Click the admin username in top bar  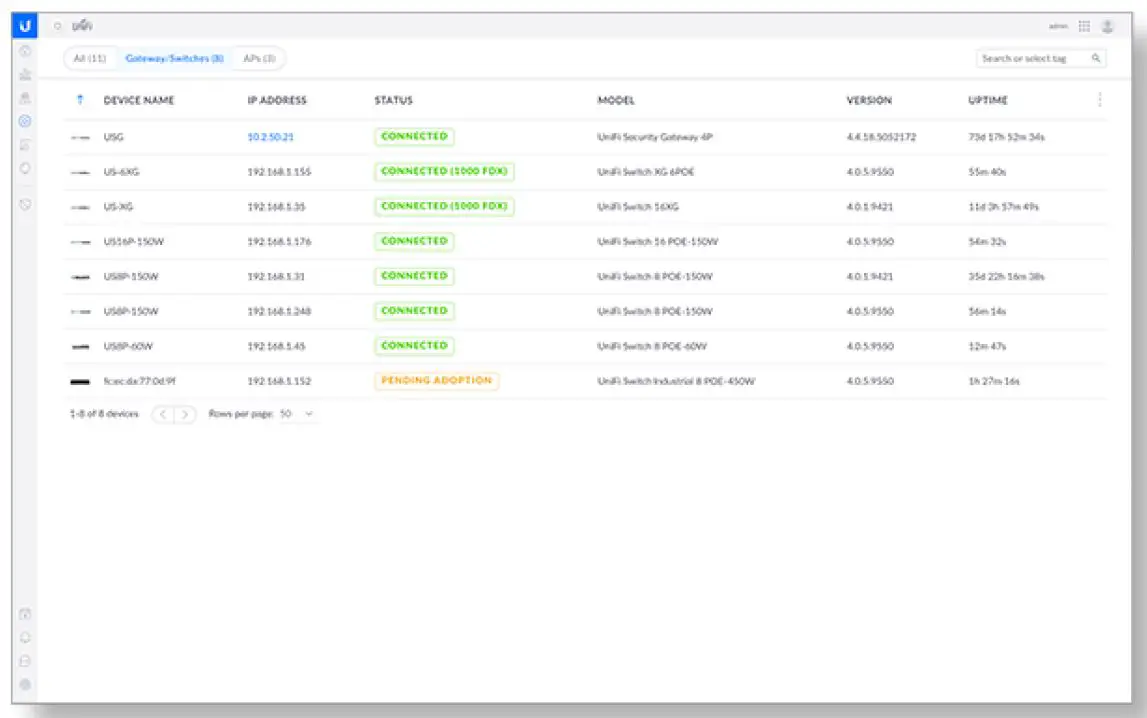point(1058,26)
